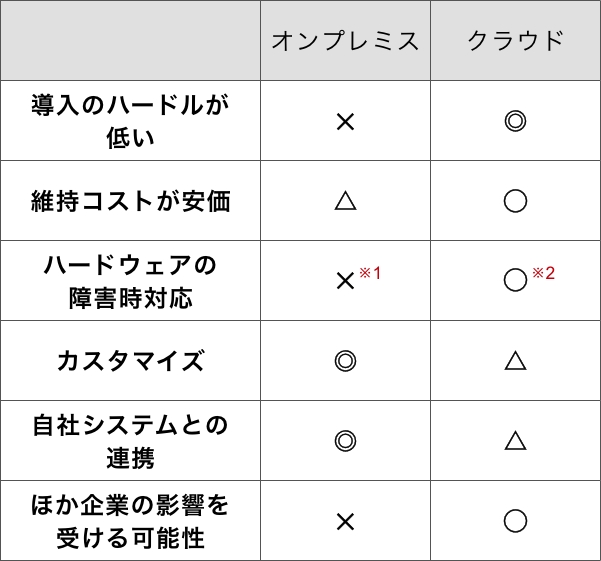Click the double circle for 導入のハードルが低い under クラウド
The height and width of the screenshot is (561, 601).
tap(515, 121)
